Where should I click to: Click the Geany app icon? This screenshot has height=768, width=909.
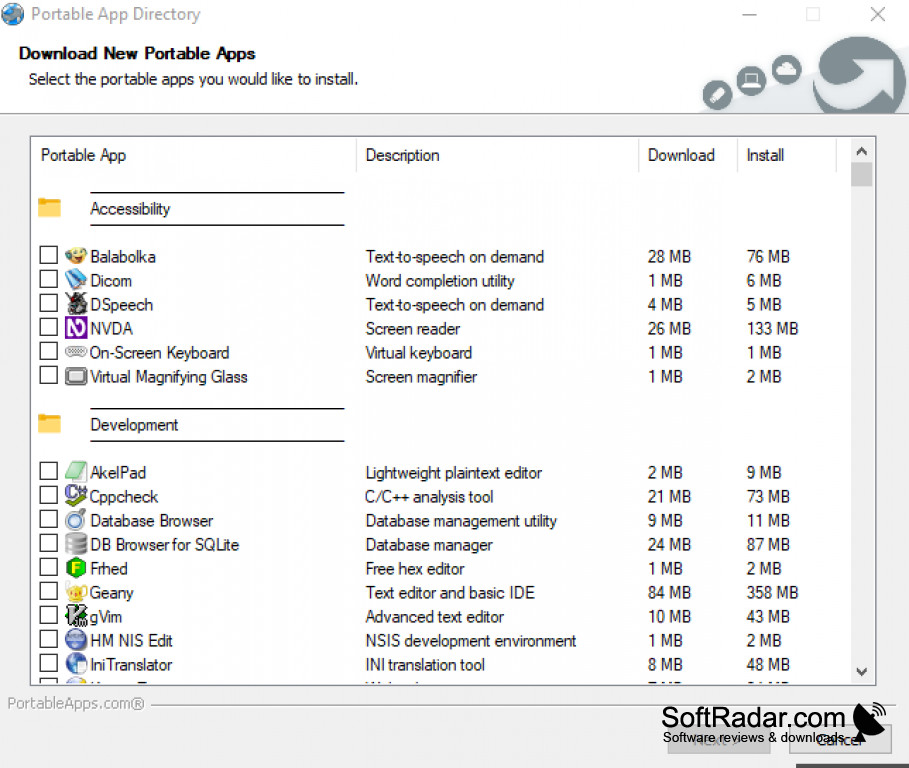pos(76,592)
